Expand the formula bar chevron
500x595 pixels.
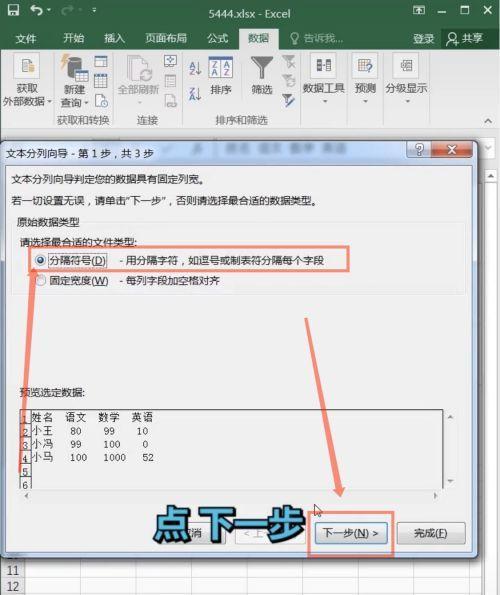489,147
